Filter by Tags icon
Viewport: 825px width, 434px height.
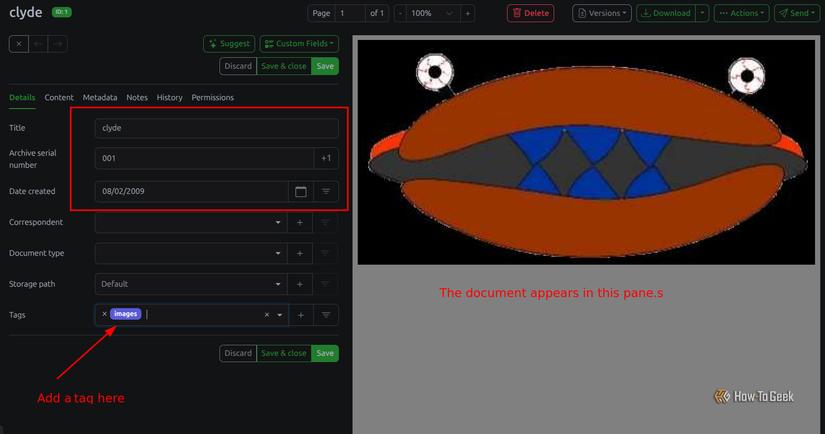(x=326, y=315)
